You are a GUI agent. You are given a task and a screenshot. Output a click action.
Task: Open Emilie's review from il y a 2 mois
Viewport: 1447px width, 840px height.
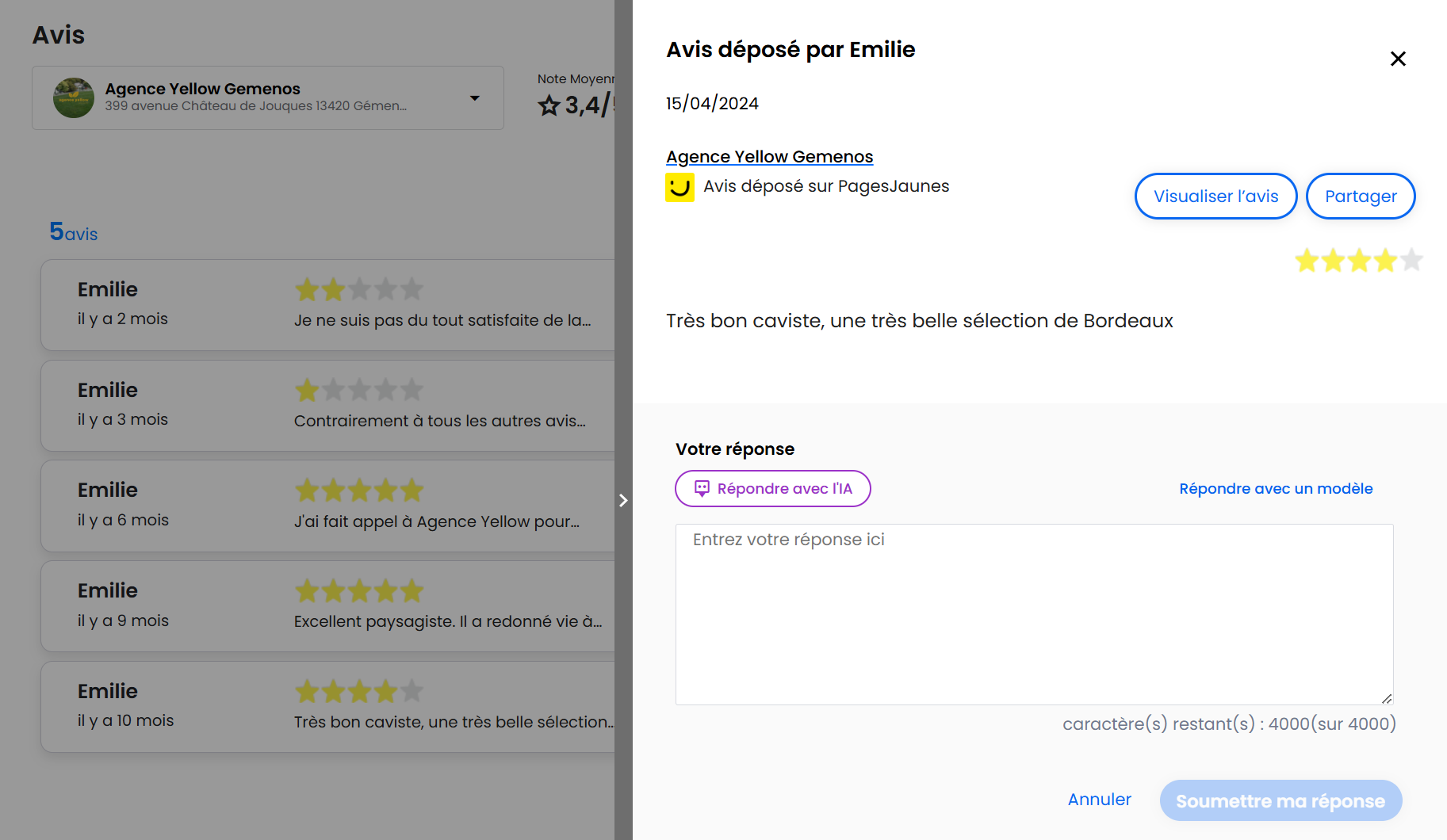pos(327,305)
